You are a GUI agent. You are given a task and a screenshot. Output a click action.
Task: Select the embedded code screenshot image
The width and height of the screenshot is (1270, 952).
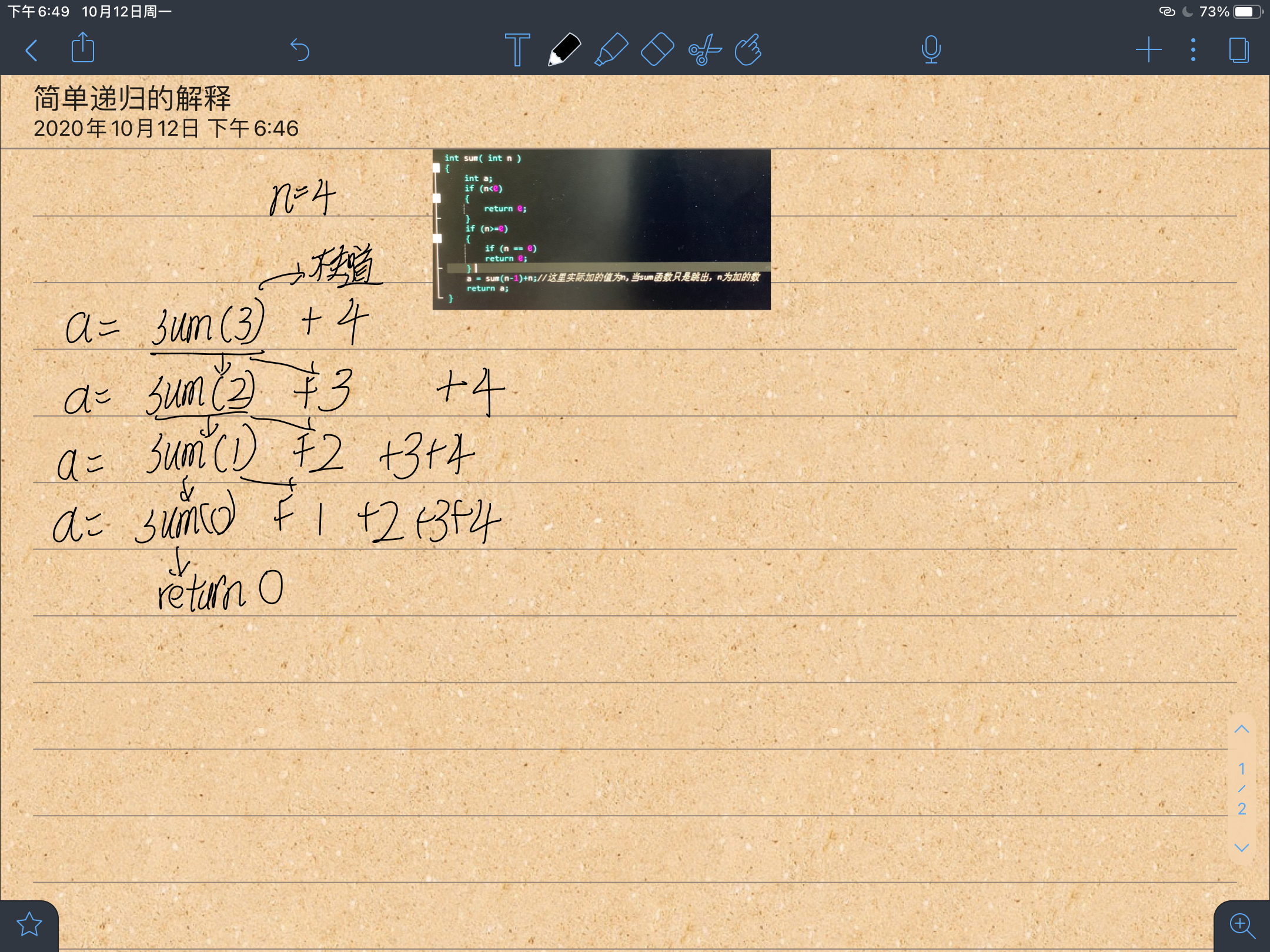tap(601, 229)
